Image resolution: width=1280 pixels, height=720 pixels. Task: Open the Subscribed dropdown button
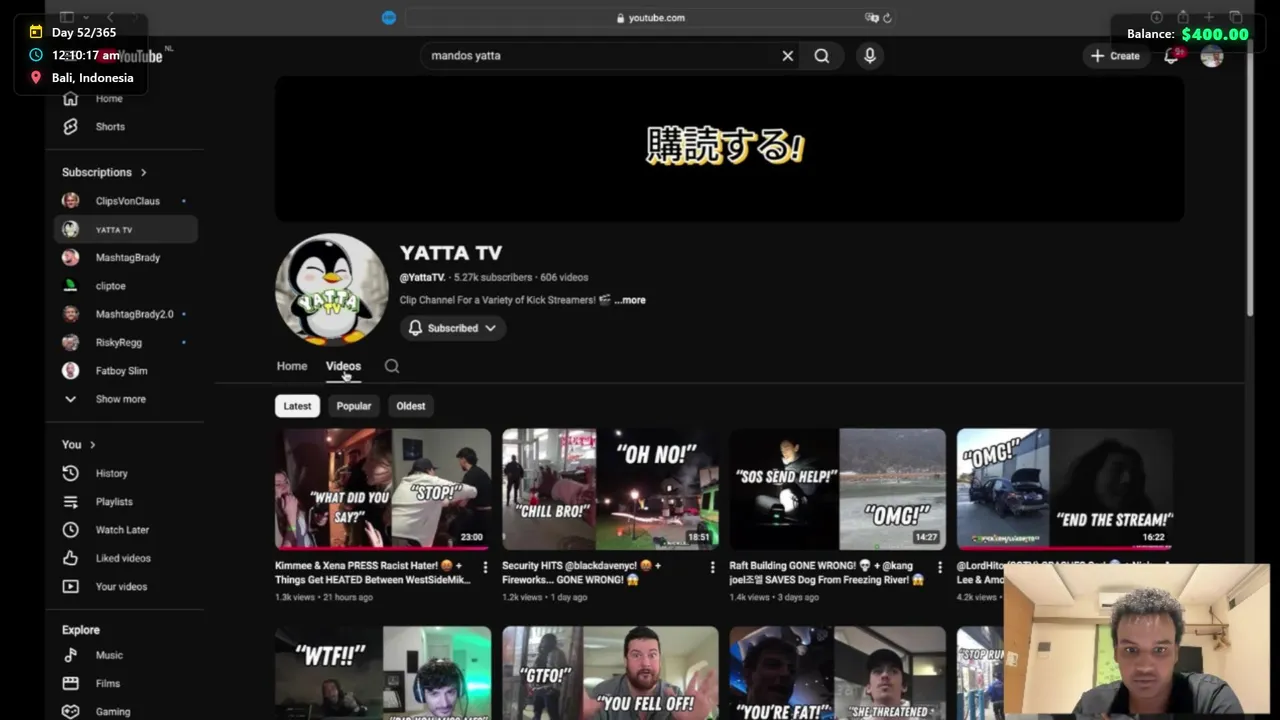[453, 328]
